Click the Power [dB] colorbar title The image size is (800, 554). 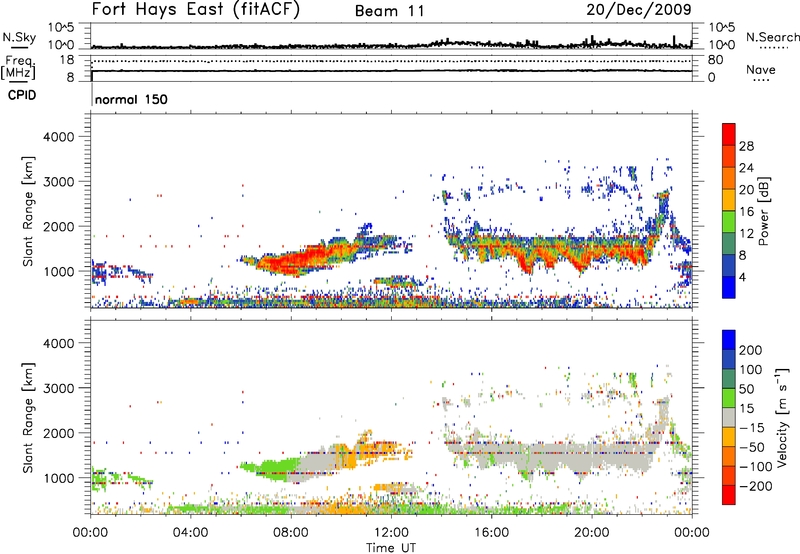click(763, 211)
